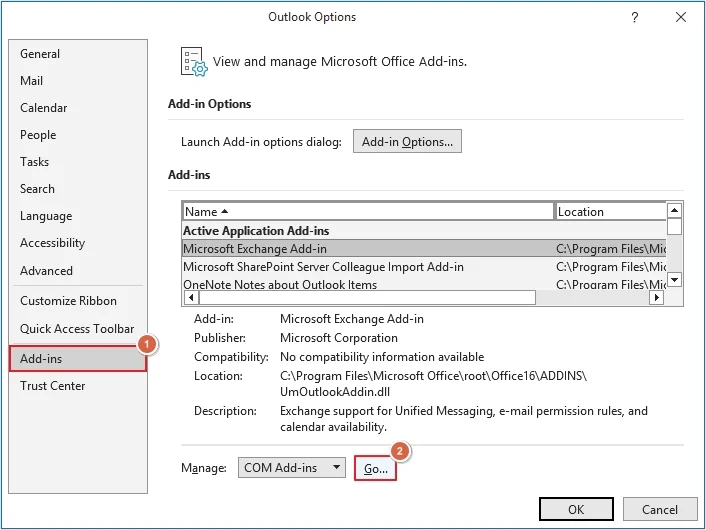Click the Location column header
This screenshot has height=530, width=706.
610,212
